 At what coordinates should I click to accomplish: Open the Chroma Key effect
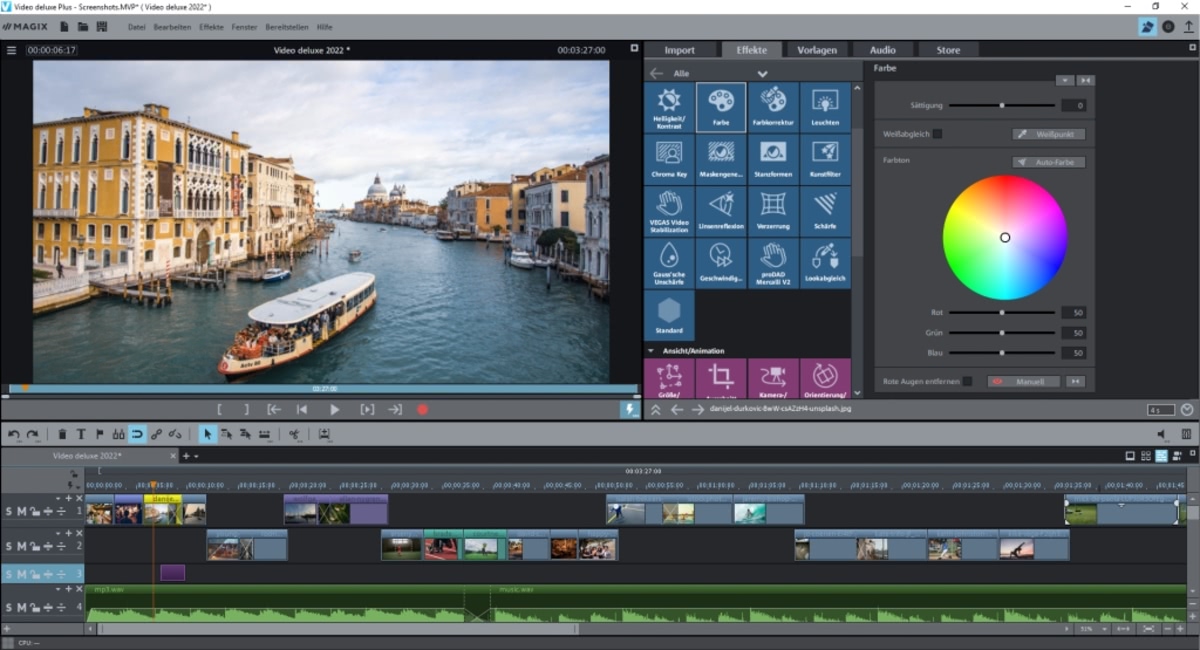click(x=669, y=160)
